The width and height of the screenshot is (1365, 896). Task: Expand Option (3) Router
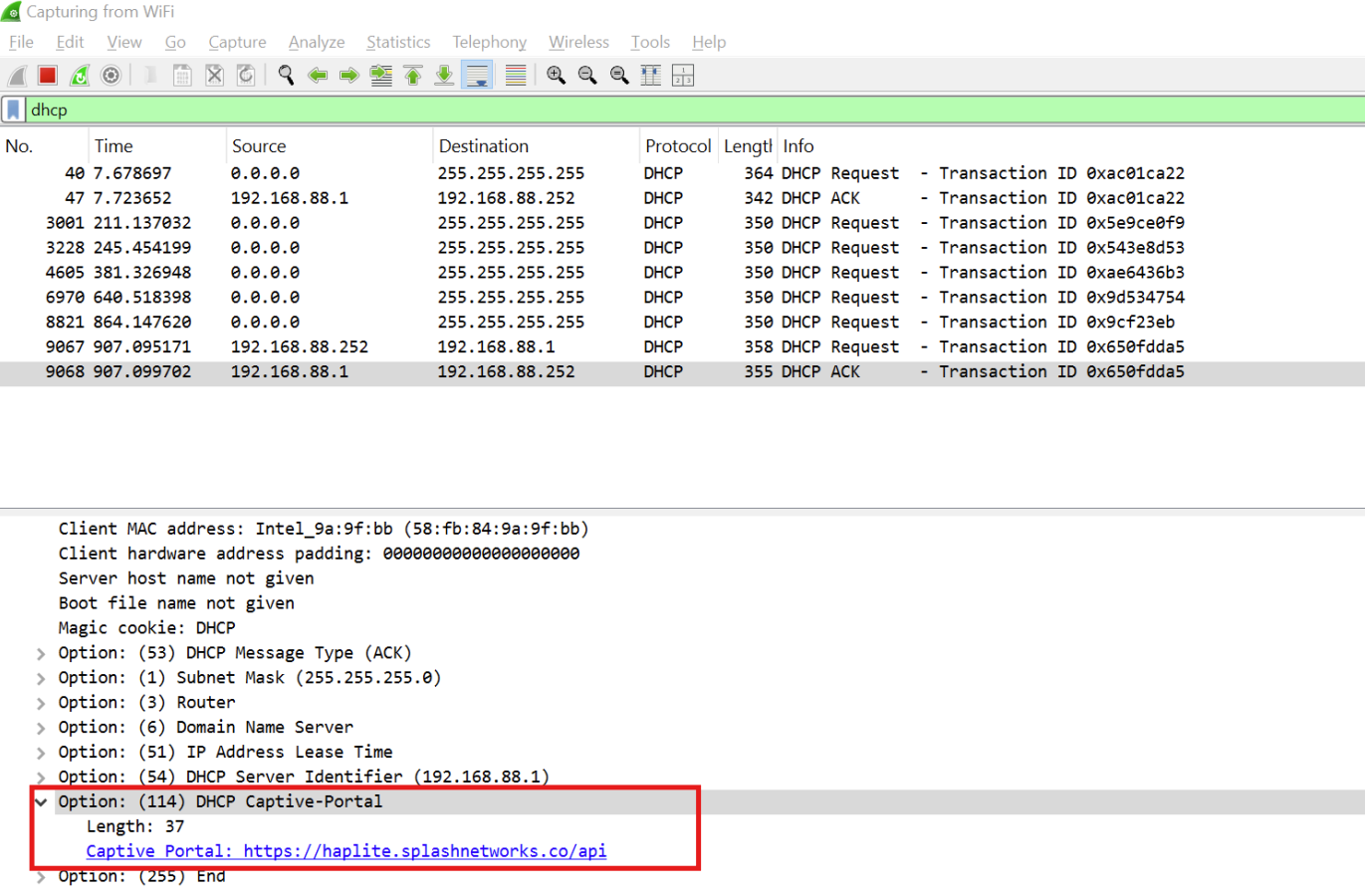pyautogui.click(x=41, y=704)
